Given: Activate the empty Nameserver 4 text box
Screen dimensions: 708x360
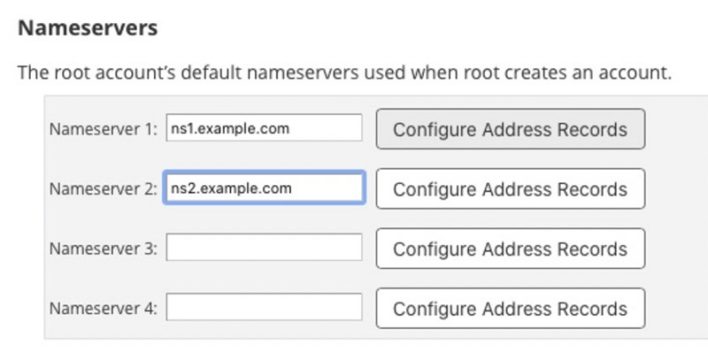Looking at the screenshot, I should coord(264,308).
